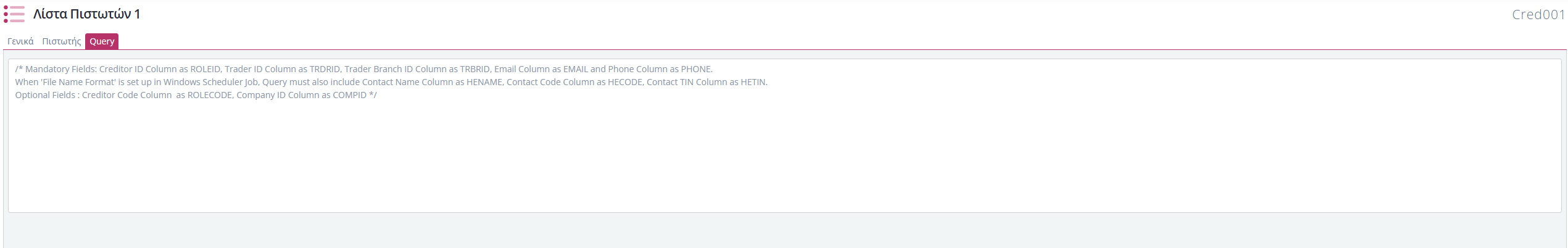Open the Γενικά tab

[20, 41]
